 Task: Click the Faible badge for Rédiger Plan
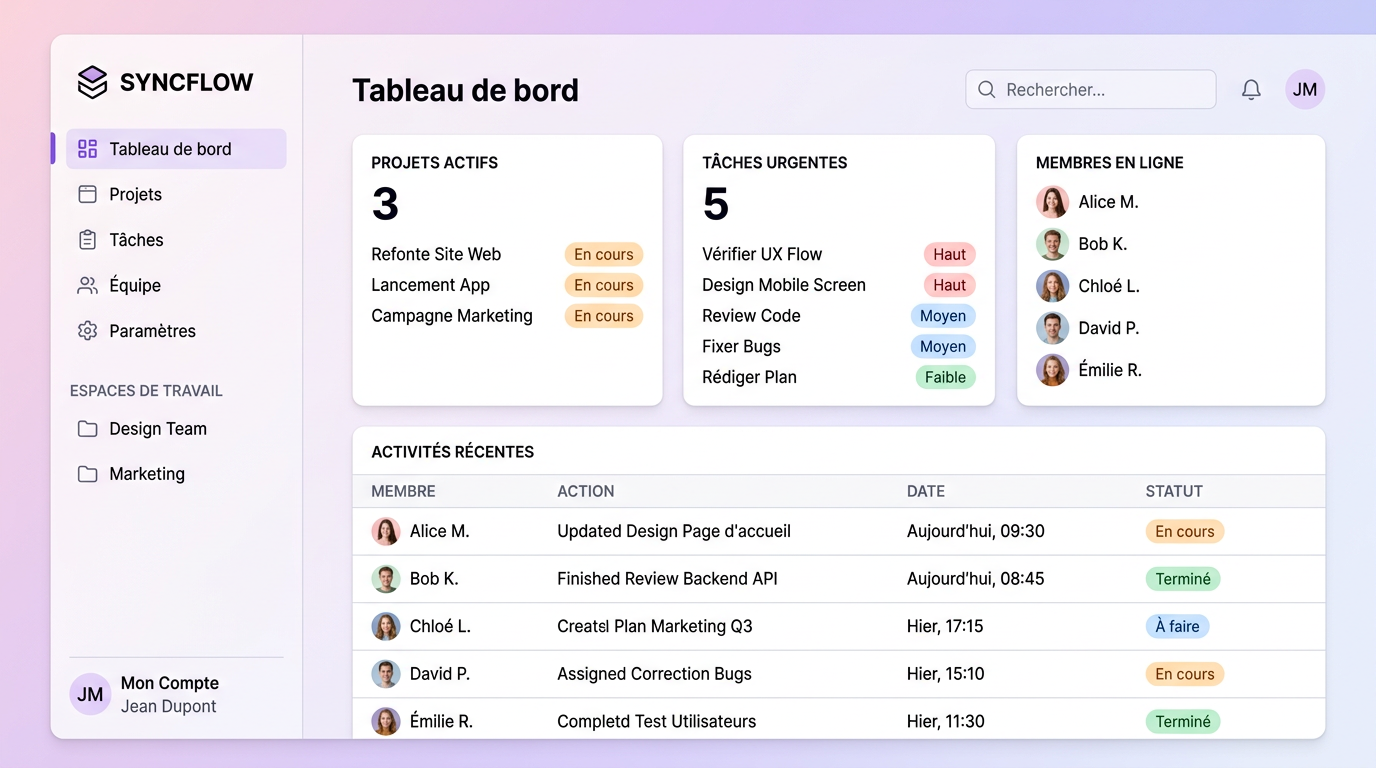pyautogui.click(x=945, y=377)
